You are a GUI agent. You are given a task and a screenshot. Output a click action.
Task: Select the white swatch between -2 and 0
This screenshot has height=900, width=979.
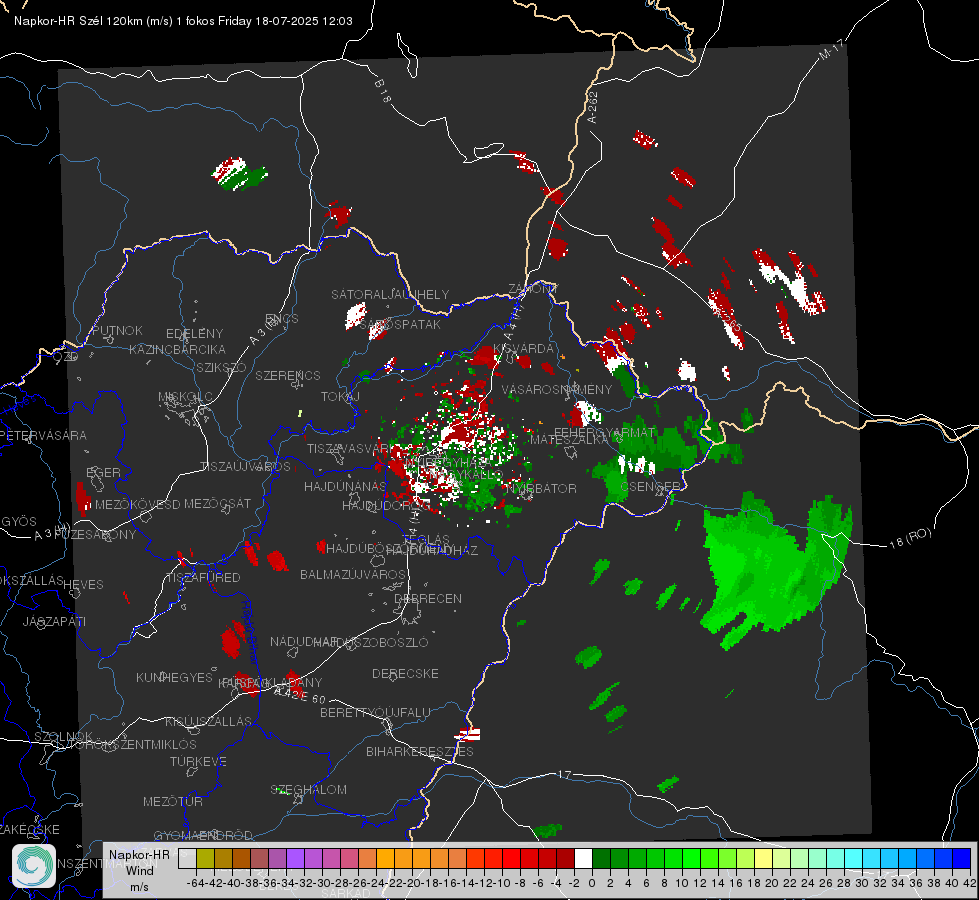click(x=583, y=858)
